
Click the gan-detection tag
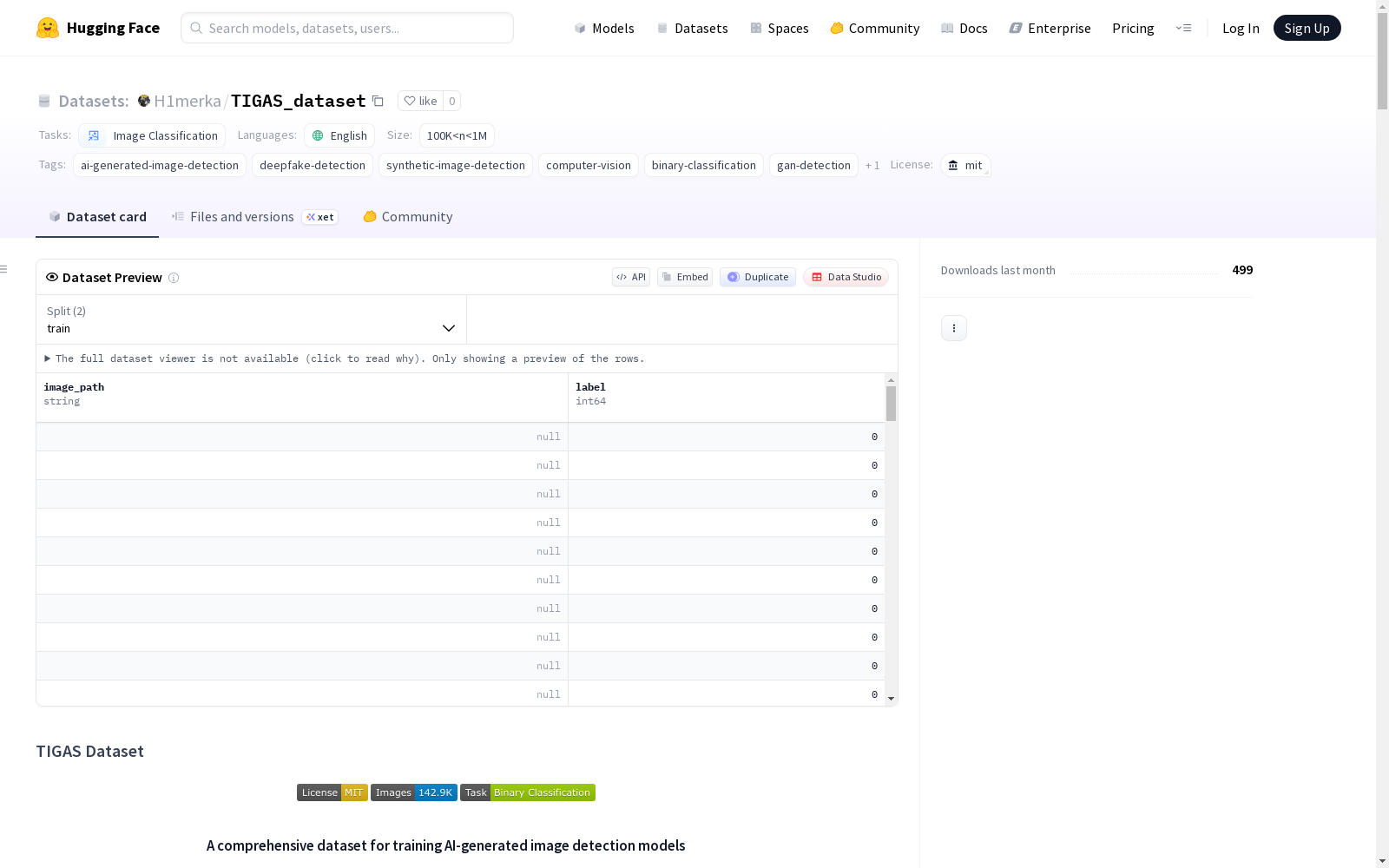tap(813, 165)
